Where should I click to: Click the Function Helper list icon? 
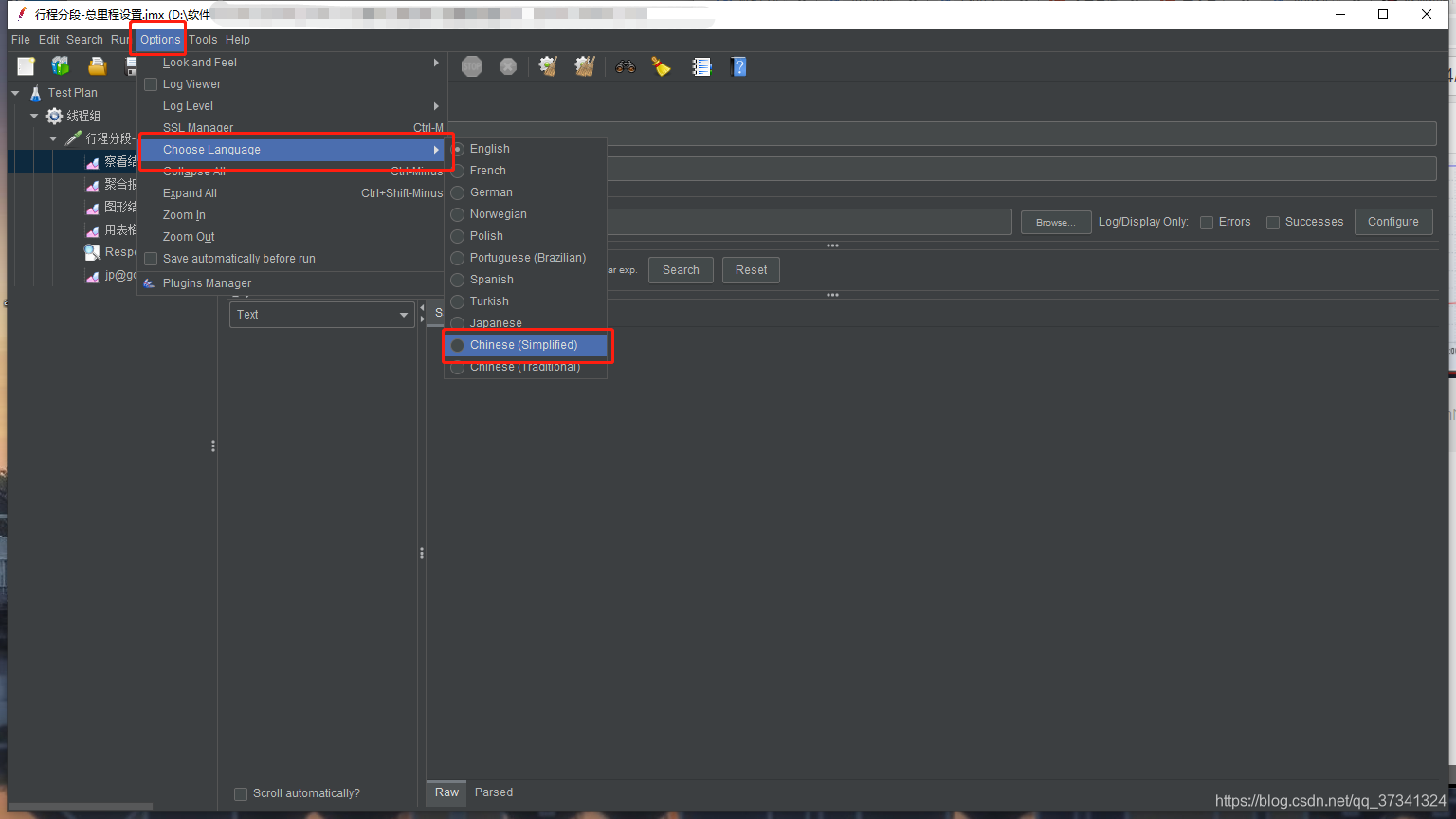click(x=701, y=66)
